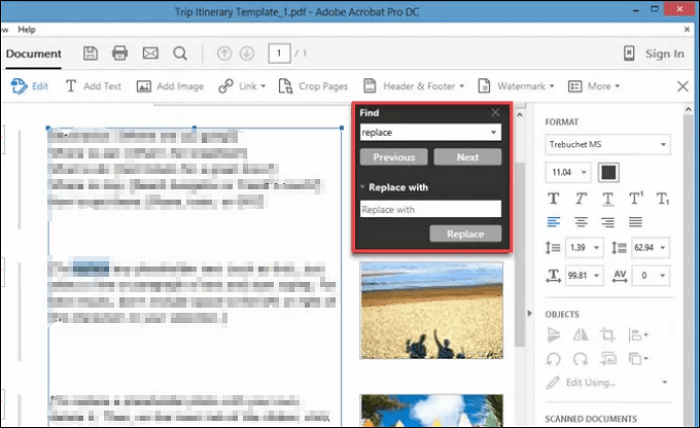700x428 pixels.
Task: Open the More dropdown
Action: tap(594, 86)
